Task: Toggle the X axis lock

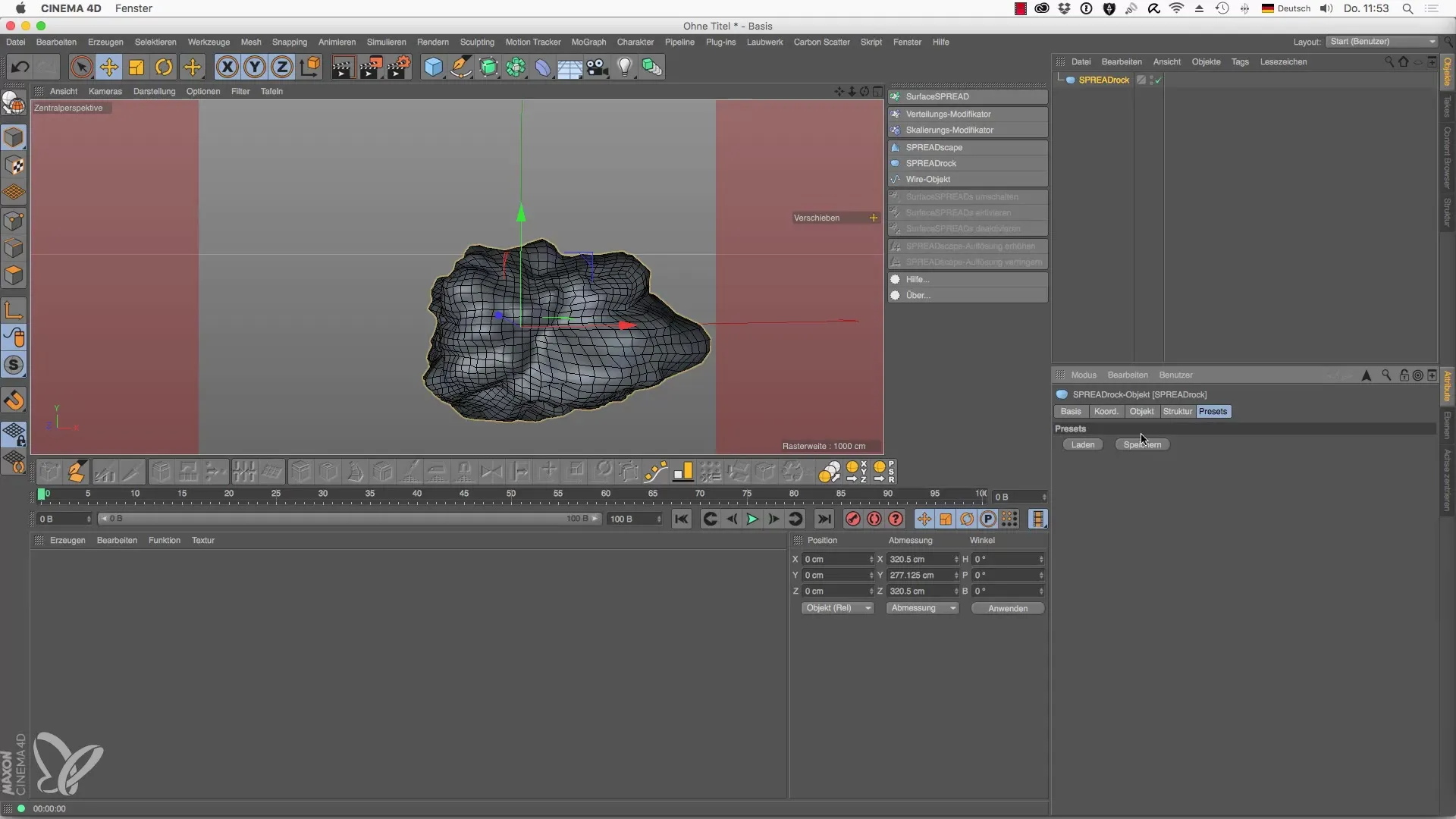Action: 227,67
